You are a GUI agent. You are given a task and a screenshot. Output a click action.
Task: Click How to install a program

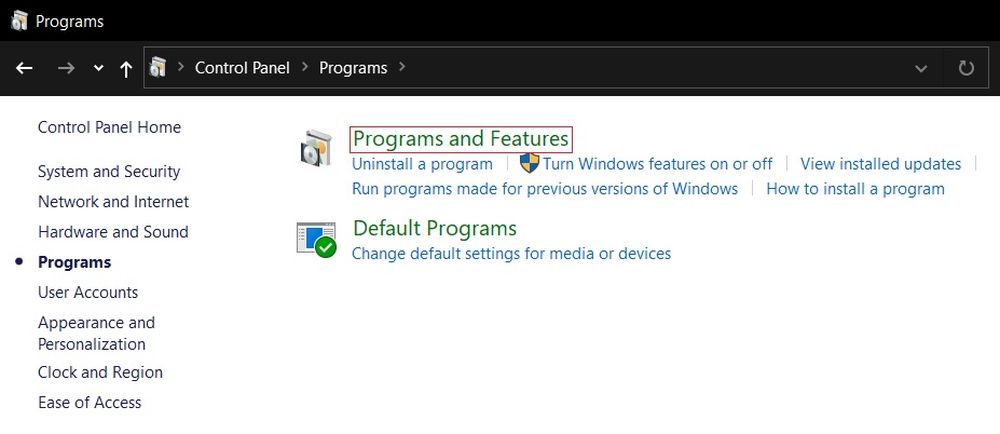(855, 189)
